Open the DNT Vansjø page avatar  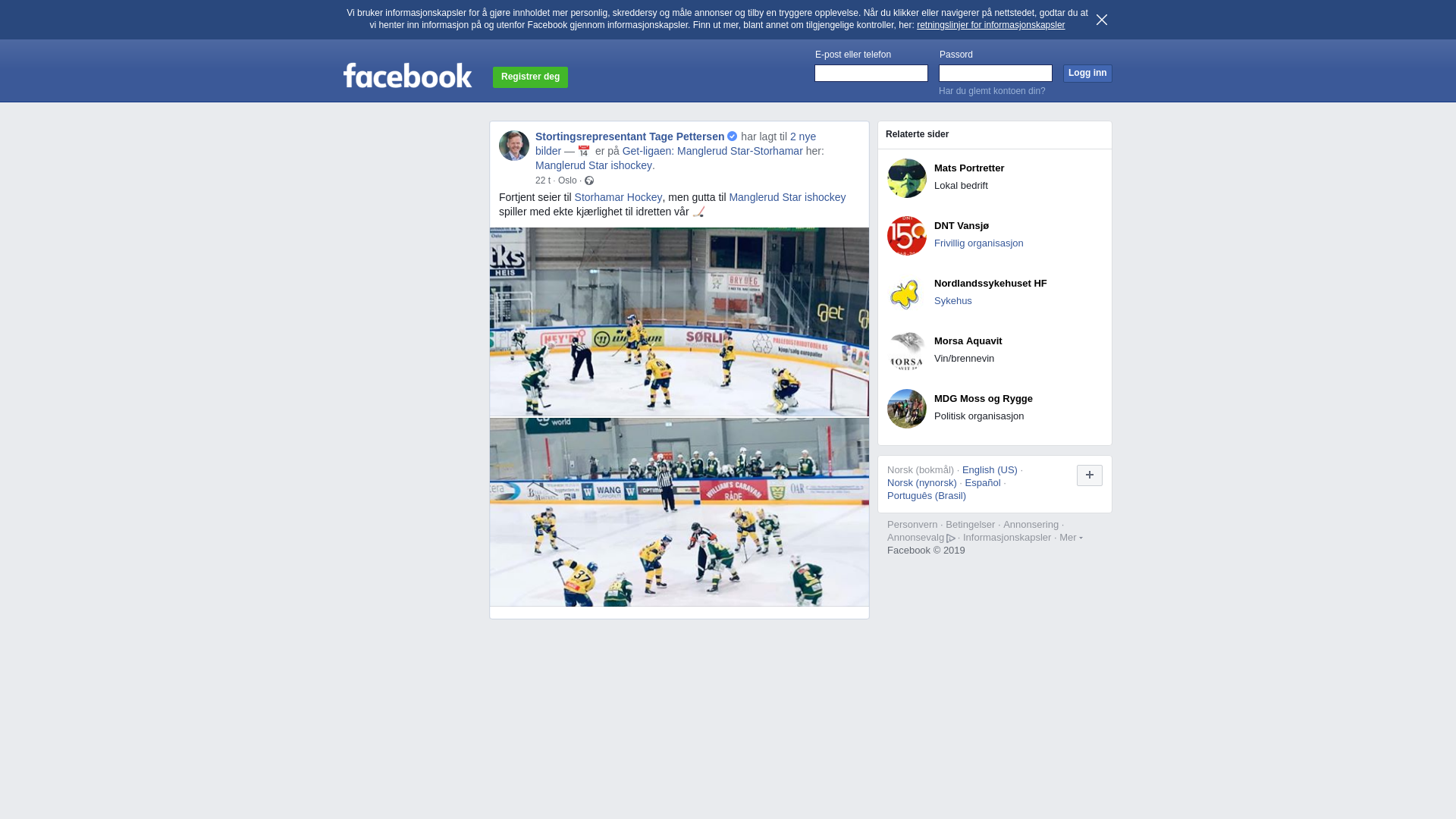click(907, 236)
